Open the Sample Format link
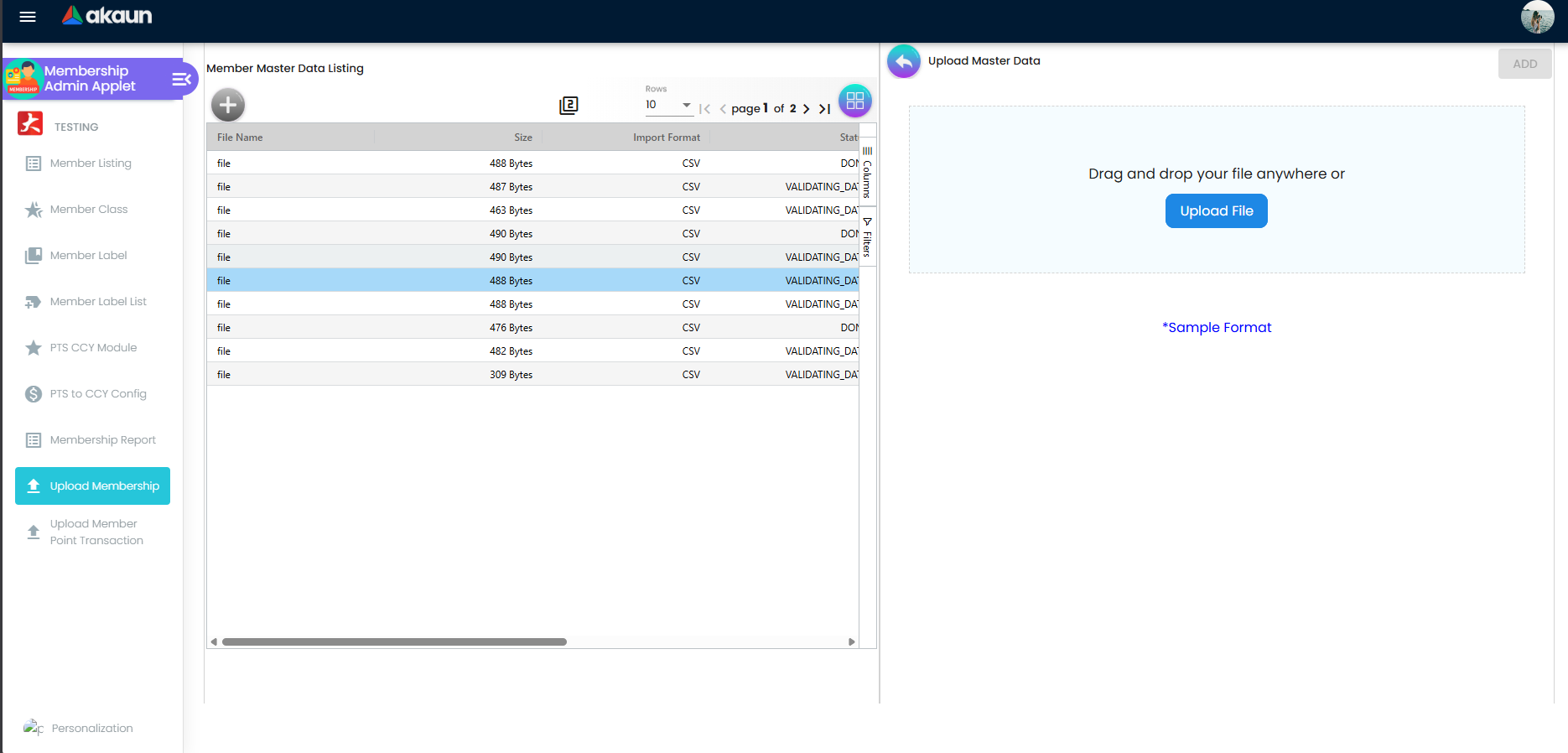 tap(1217, 328)
